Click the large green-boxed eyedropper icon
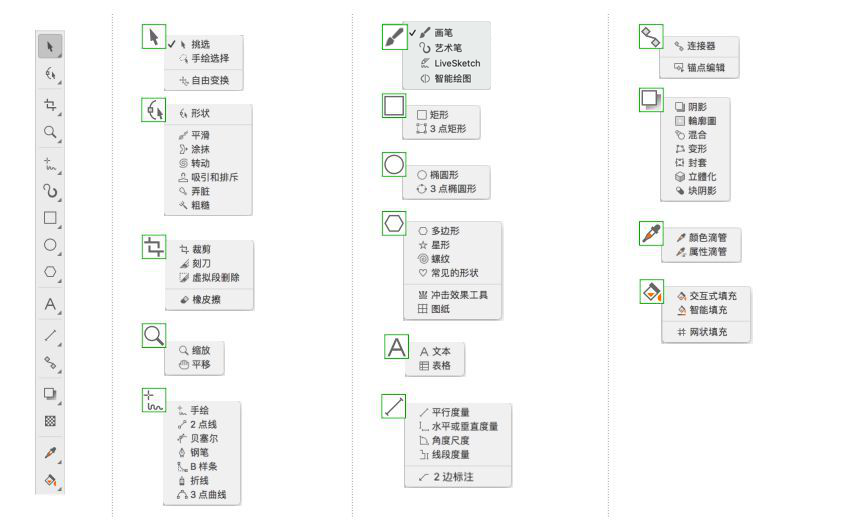The image size is (864, 528). point(650,233)
